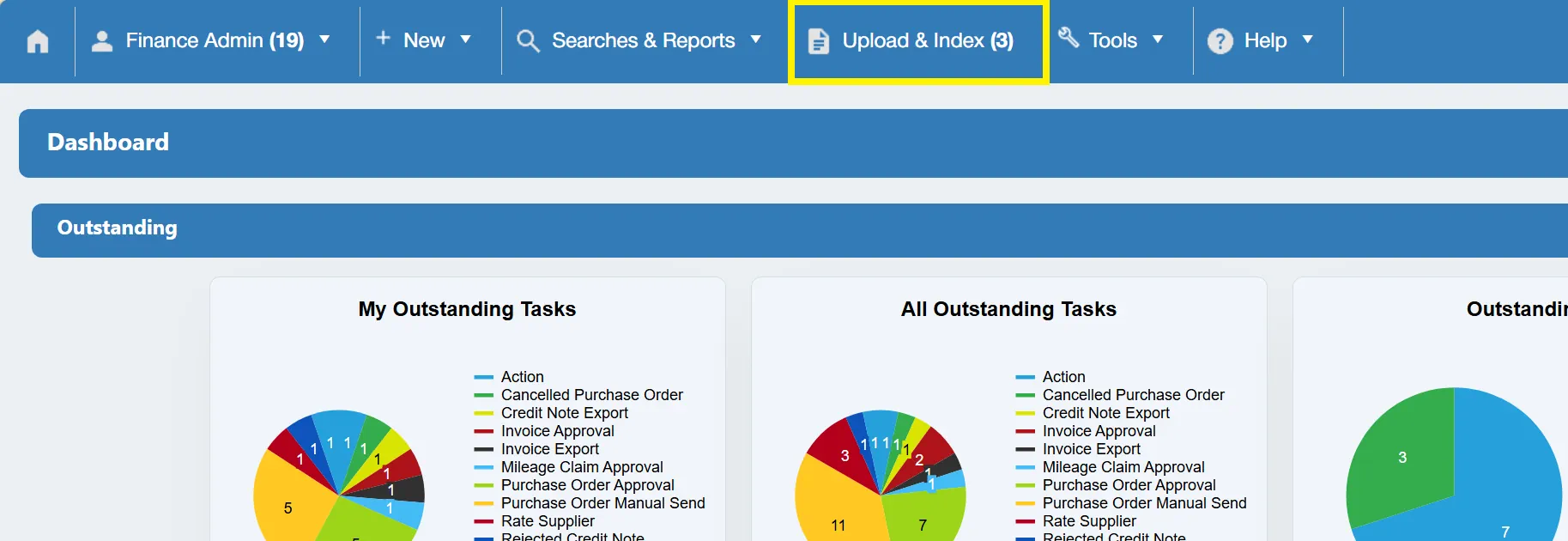Click the green slice labeled 3 in third chart
Viewport: 1568px width, 541px height.
point(1402,458)
